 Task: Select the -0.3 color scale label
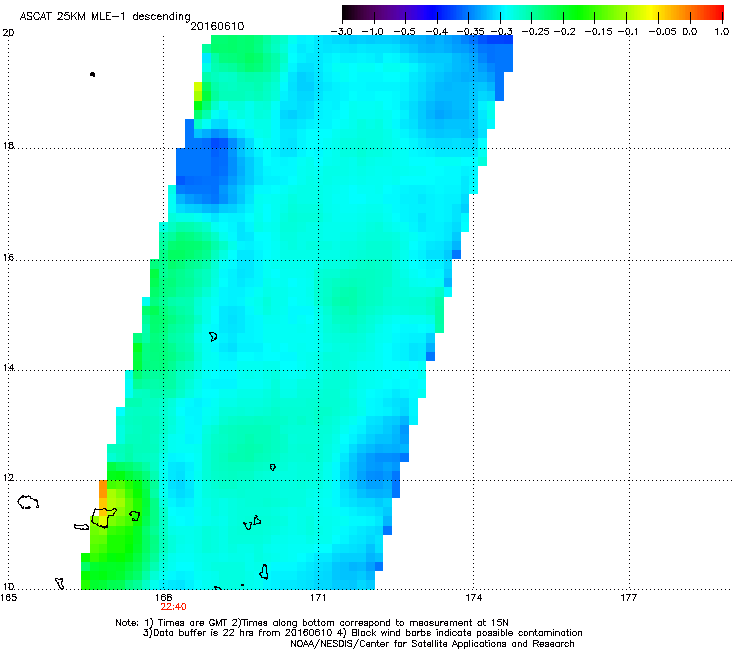[501, 32]
